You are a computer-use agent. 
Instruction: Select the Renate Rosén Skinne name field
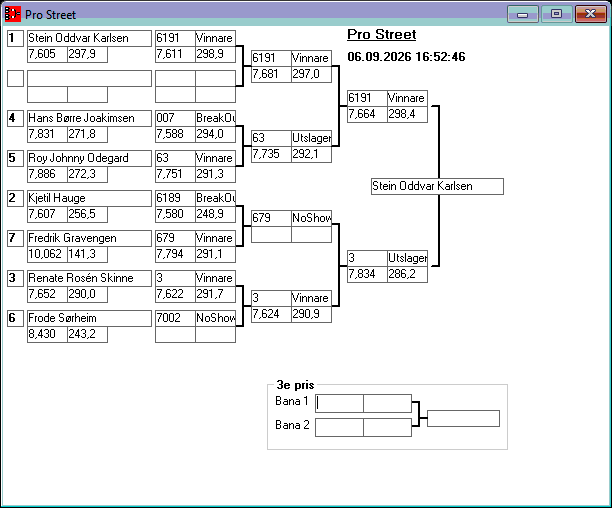[x=89, y=278]
